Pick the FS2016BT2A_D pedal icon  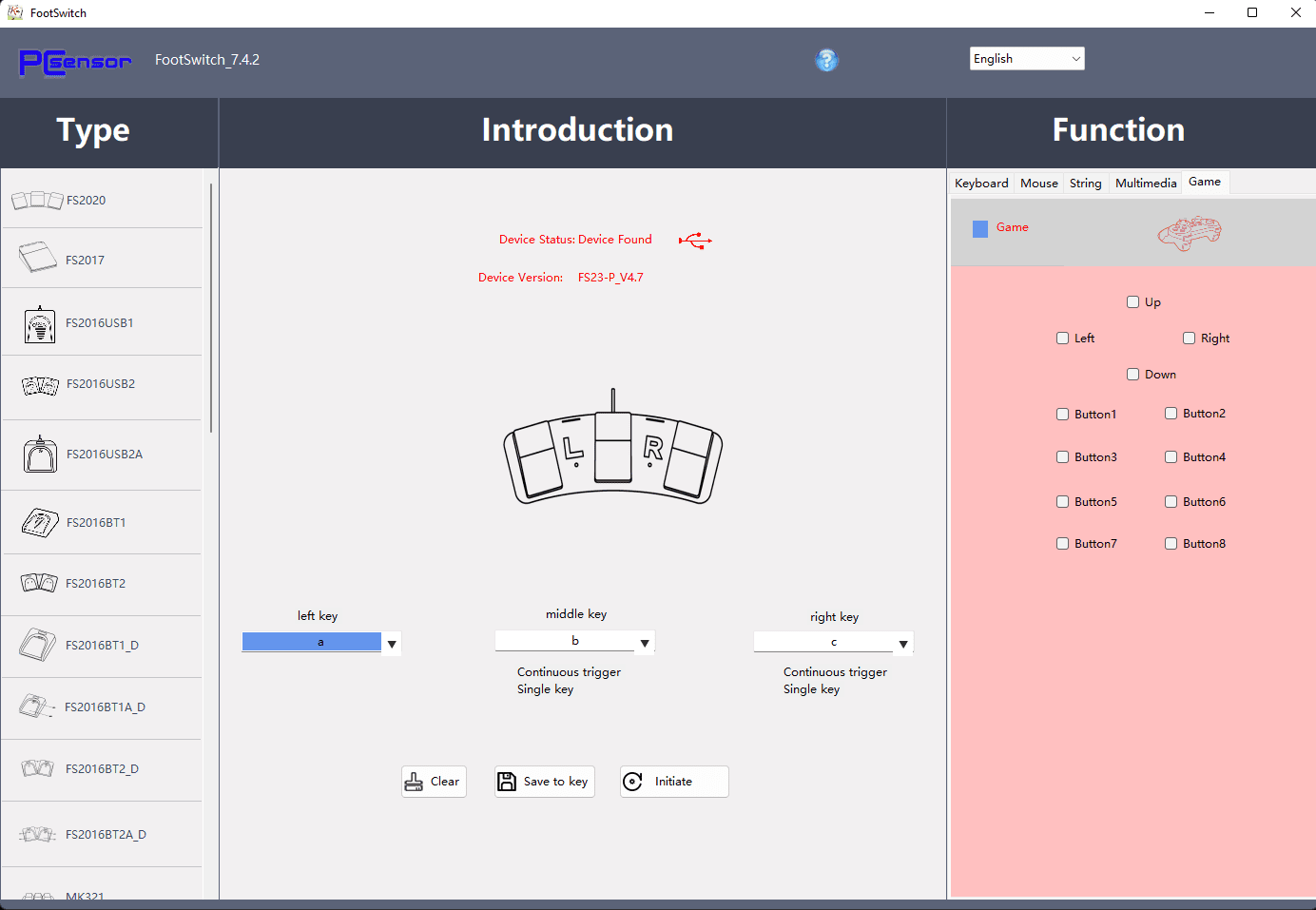38,834
